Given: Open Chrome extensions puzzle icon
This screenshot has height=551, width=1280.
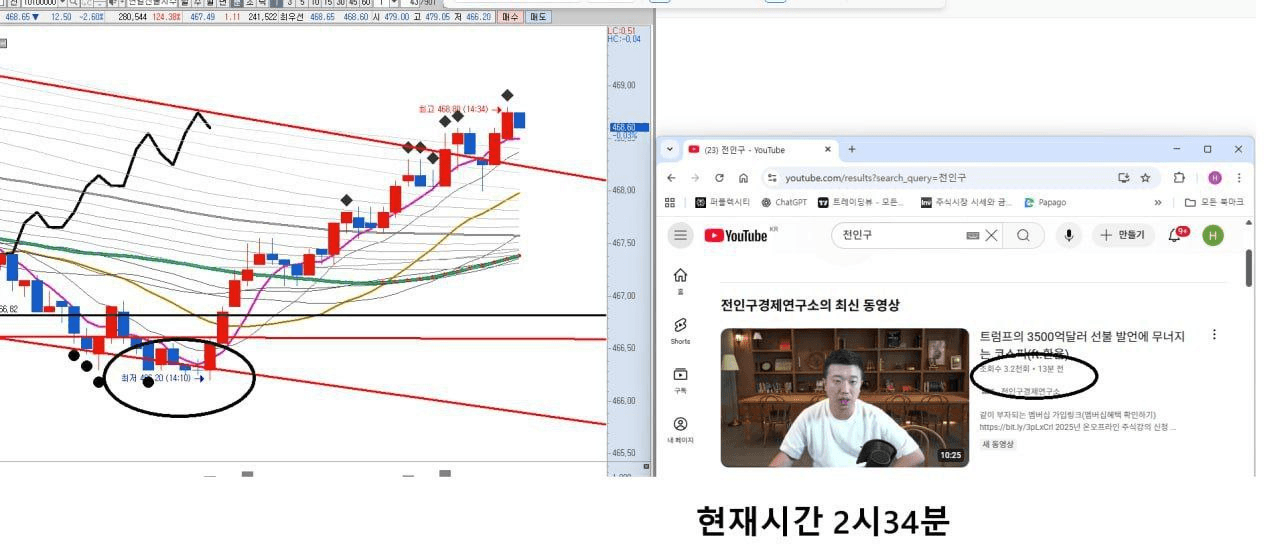Looking at the screenshot, I should [x=1180, y=178].
